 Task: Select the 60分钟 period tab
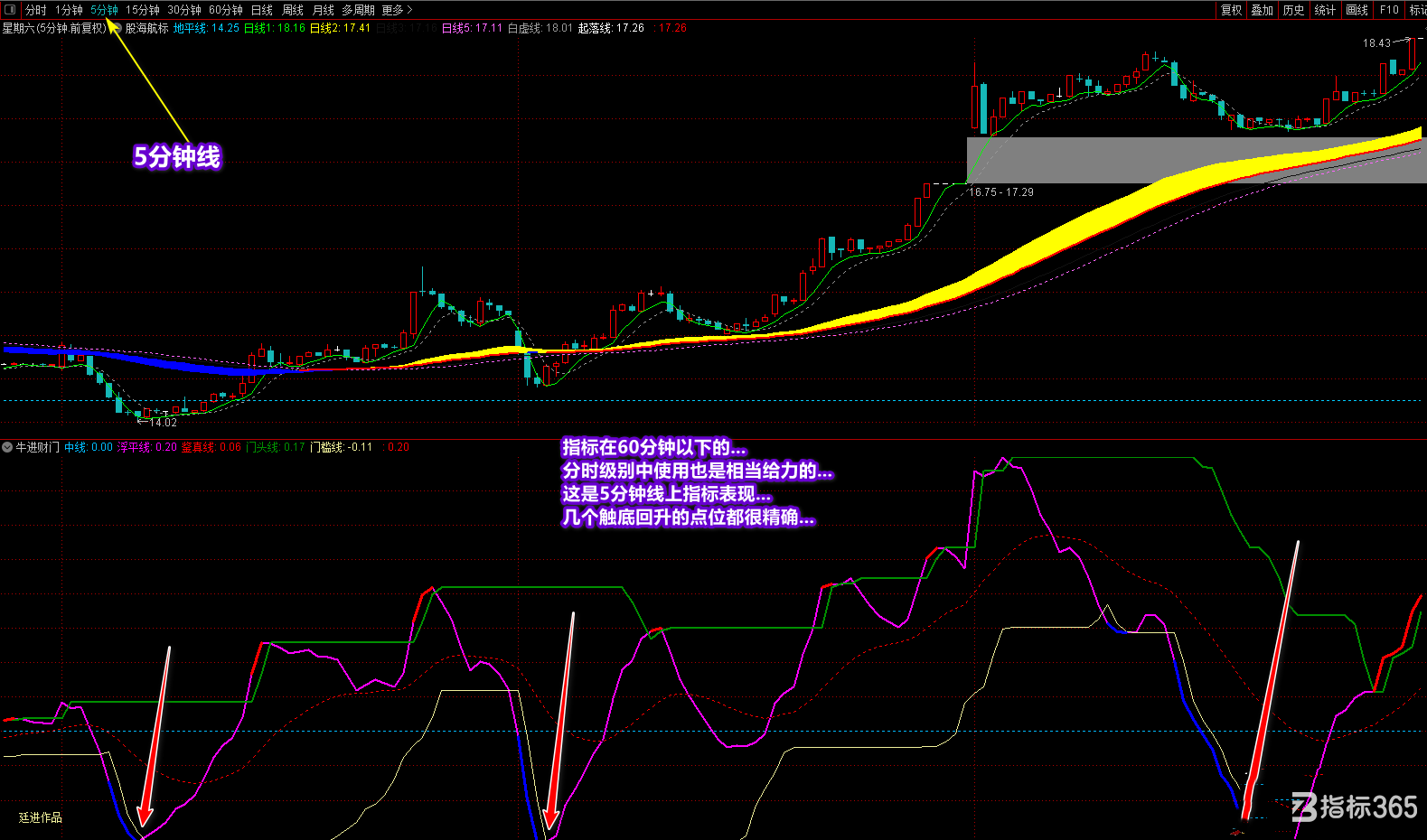(226, 10)
